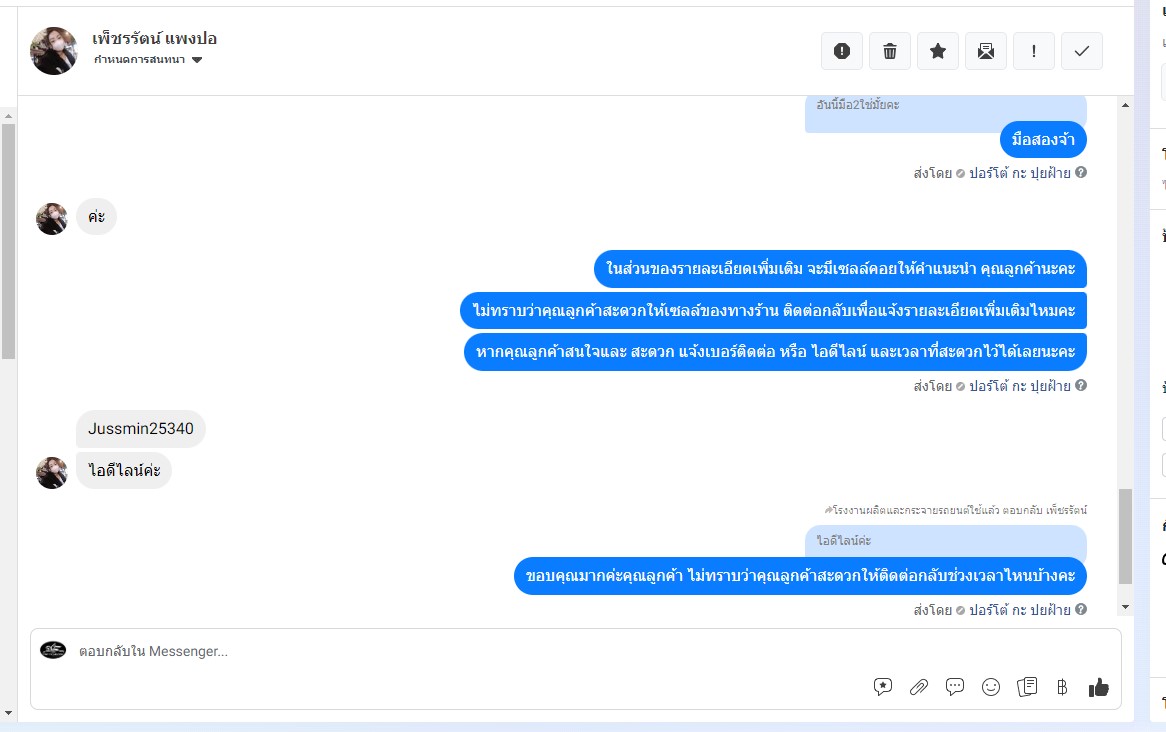Open customer profile picture in header
Screen dimensions: 1166x732
click(x=54, y=51)
